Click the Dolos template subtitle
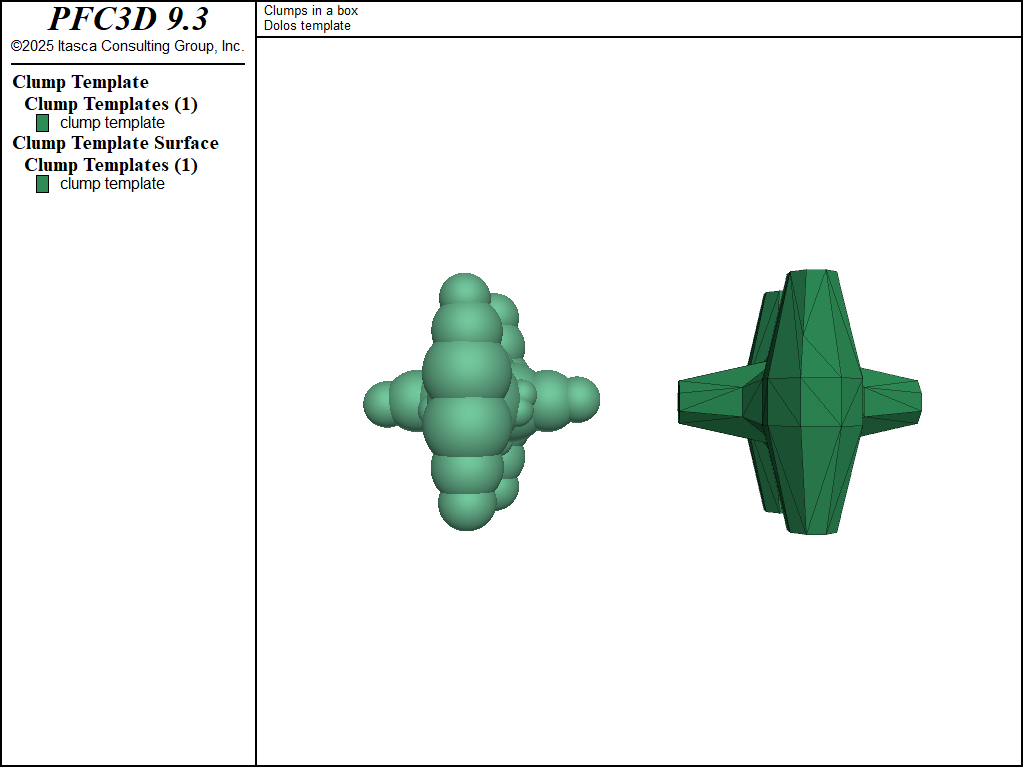 tap(303, 25)
